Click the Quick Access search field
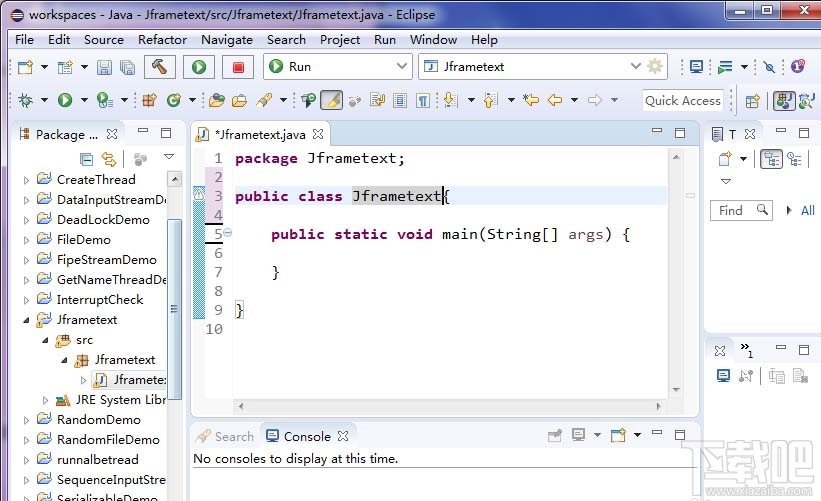The image size is (821, 501). [683, 100]
